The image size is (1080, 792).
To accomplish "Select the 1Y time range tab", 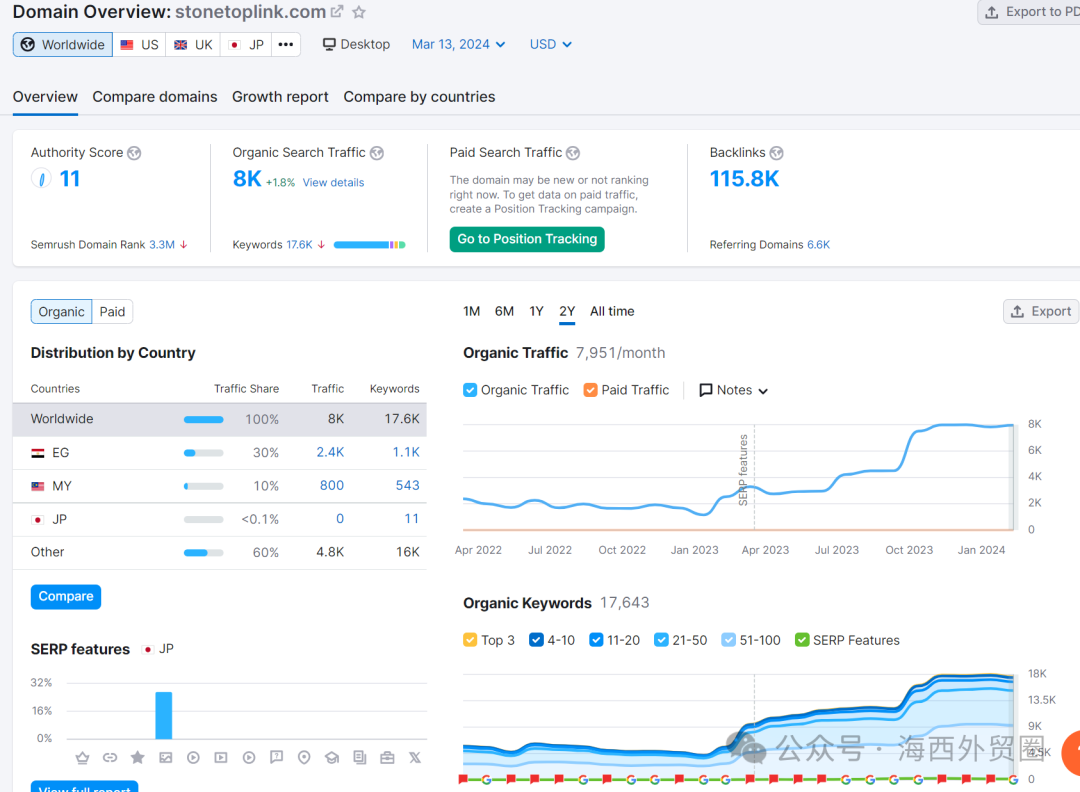I will pos(537,312).
